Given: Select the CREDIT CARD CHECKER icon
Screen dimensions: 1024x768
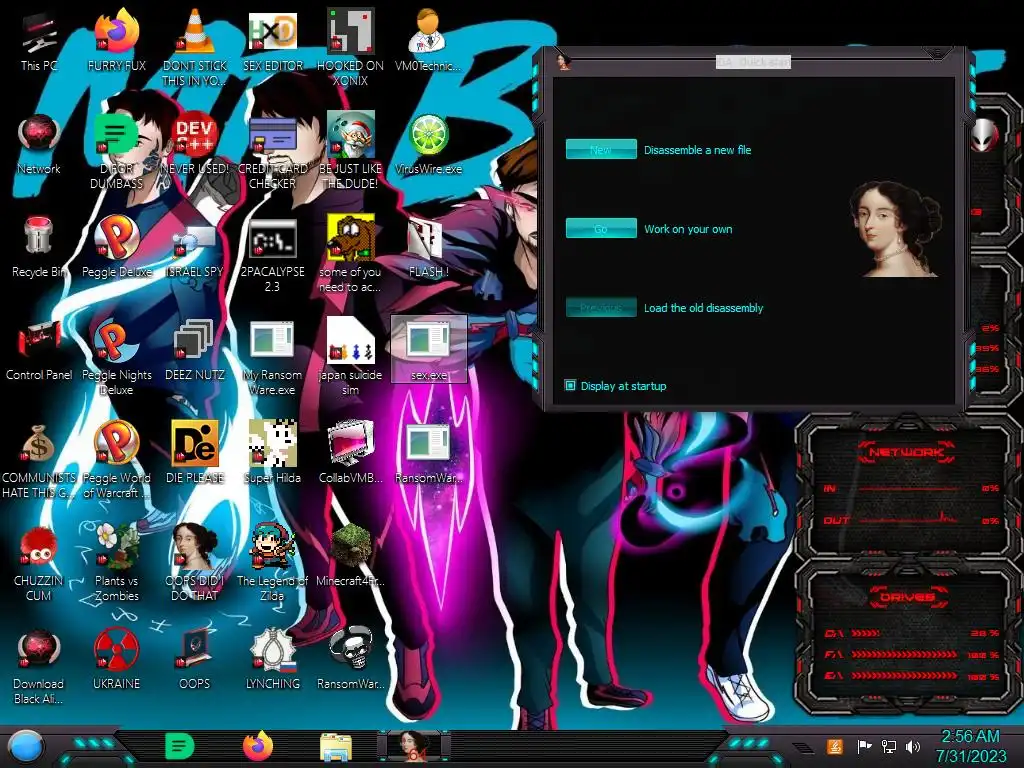Looking at the screenshot, I should point(272,136).
